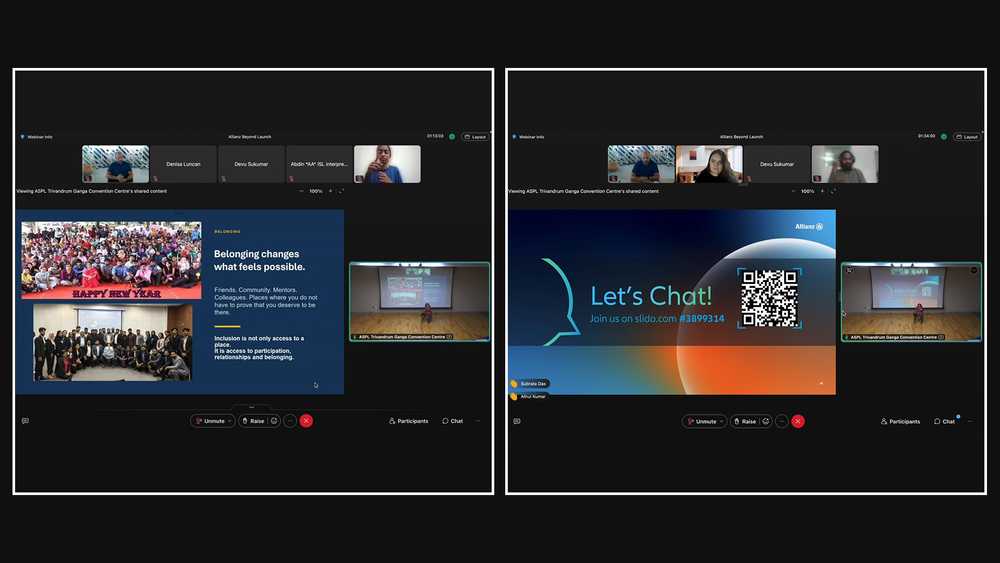Raise hand in the left window

click(x=254, y=421)
